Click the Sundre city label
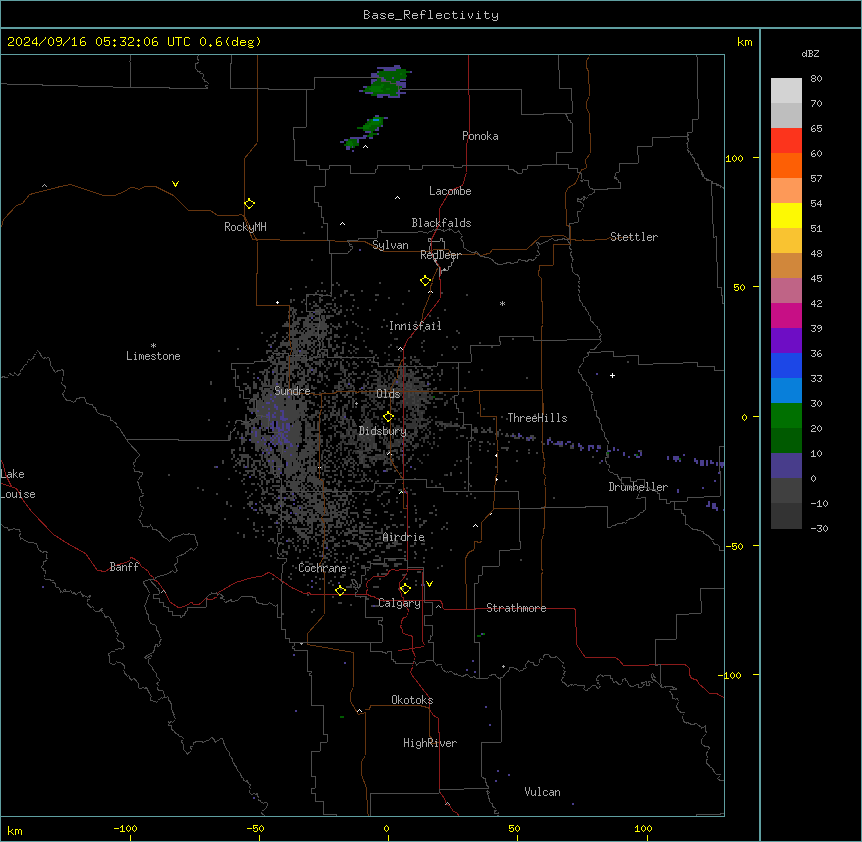 click(292, 391)
